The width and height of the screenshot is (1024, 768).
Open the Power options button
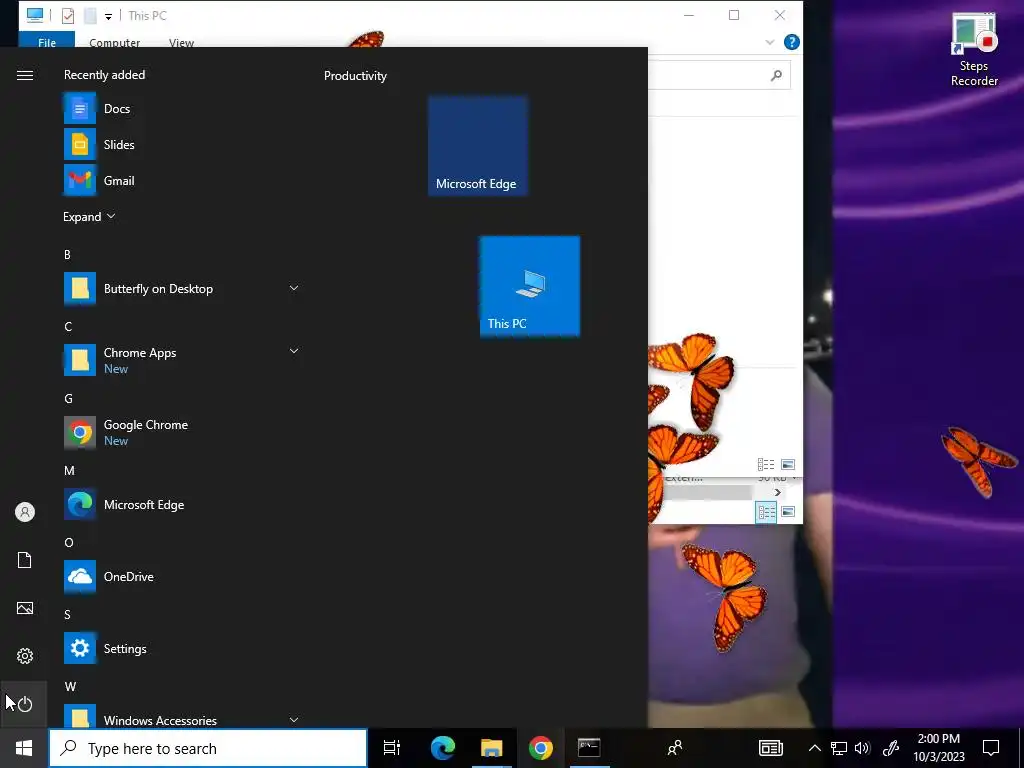(24, 704)
